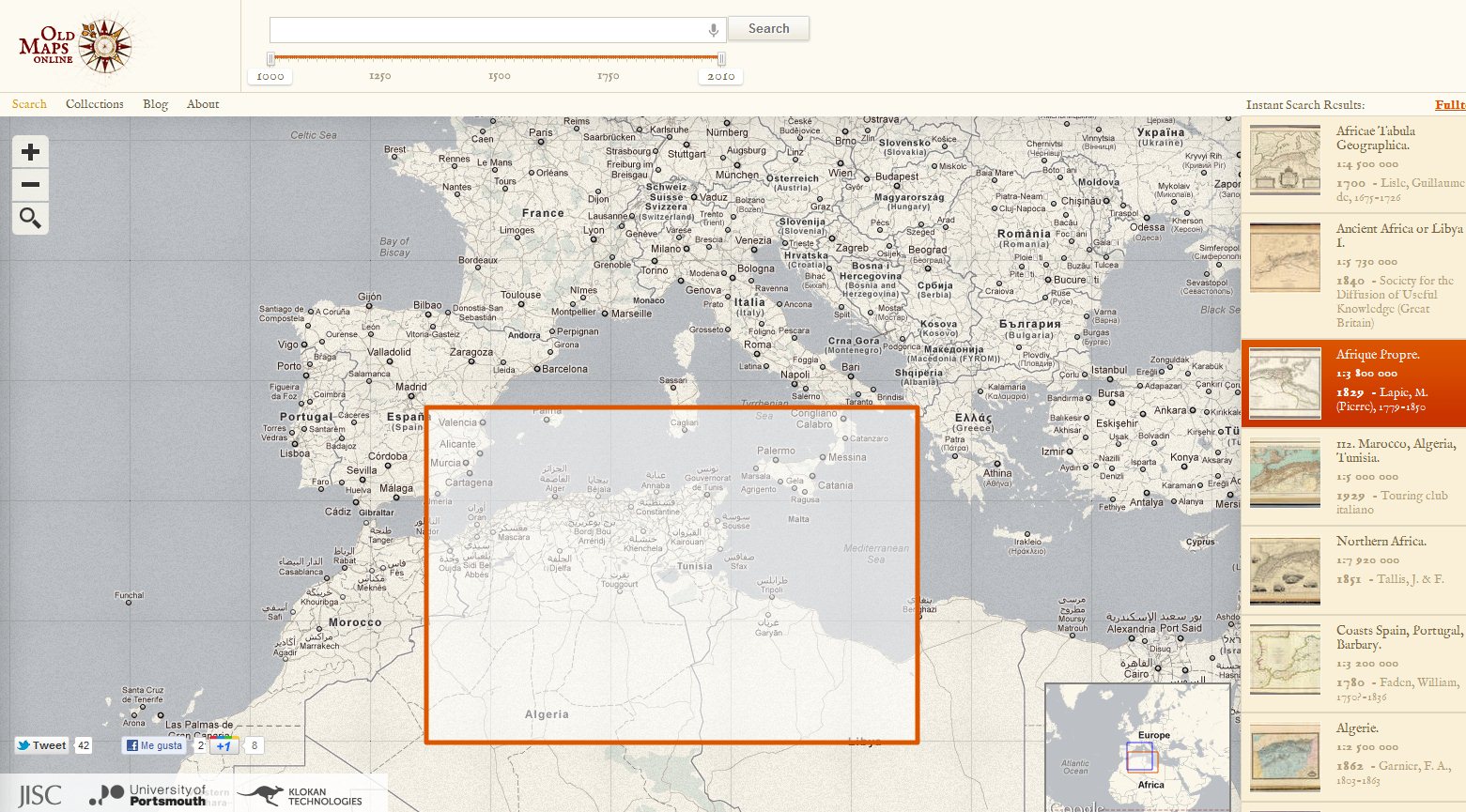Open the Fulltext results link
This screenshot has height=812, width=1466.
click(1450, 104)
